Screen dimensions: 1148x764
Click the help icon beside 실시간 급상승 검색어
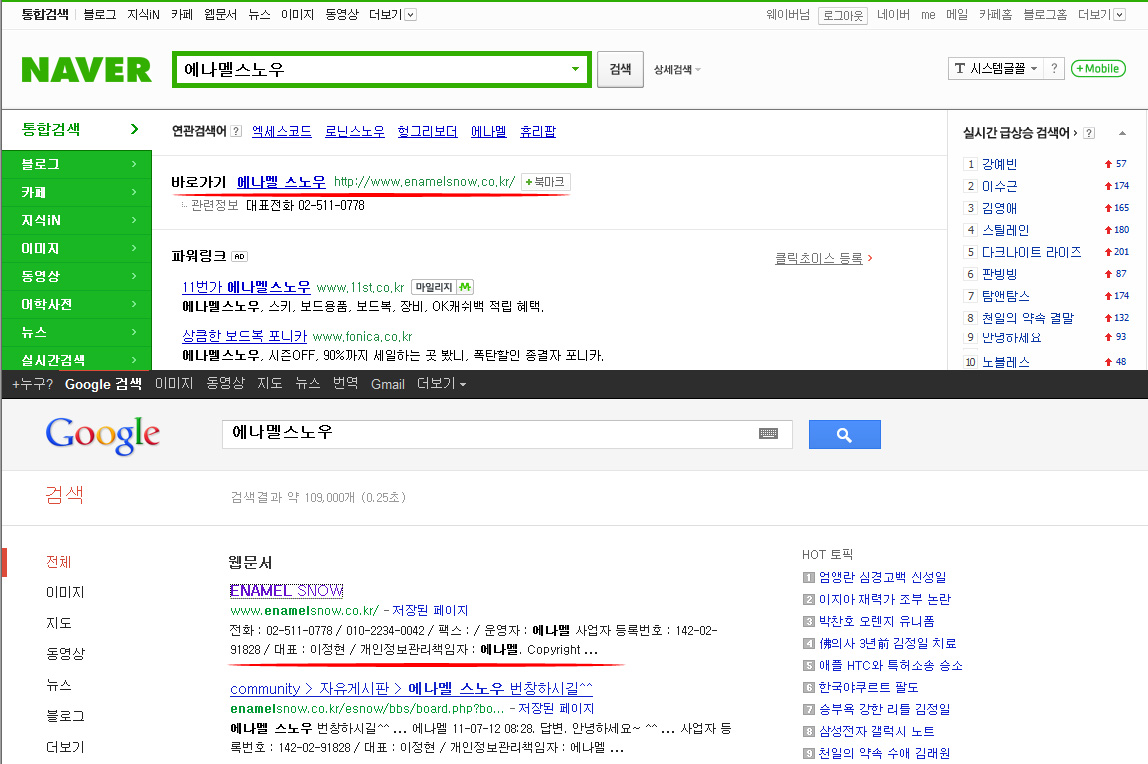tap(1089, 132)
